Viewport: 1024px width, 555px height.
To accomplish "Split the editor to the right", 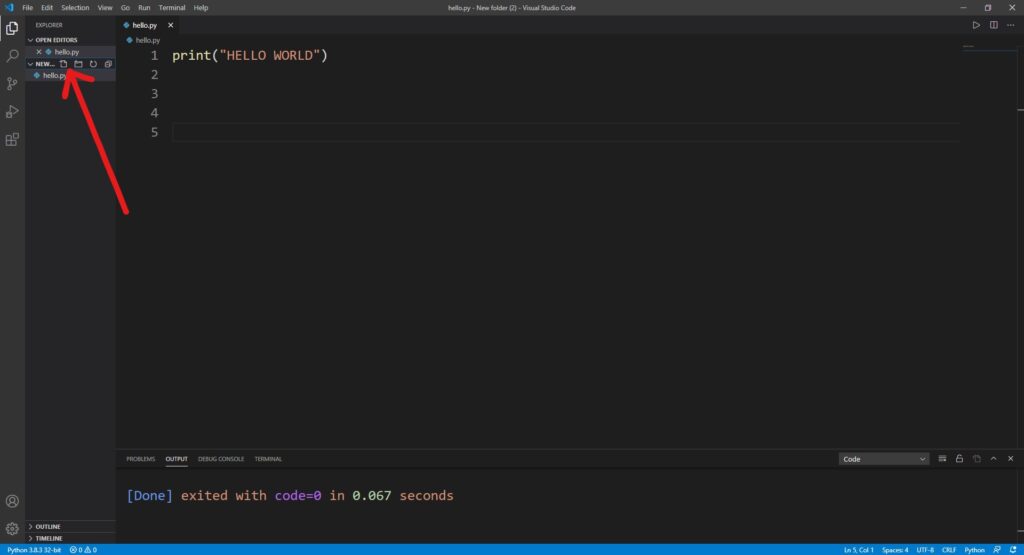I will (993, 25).
